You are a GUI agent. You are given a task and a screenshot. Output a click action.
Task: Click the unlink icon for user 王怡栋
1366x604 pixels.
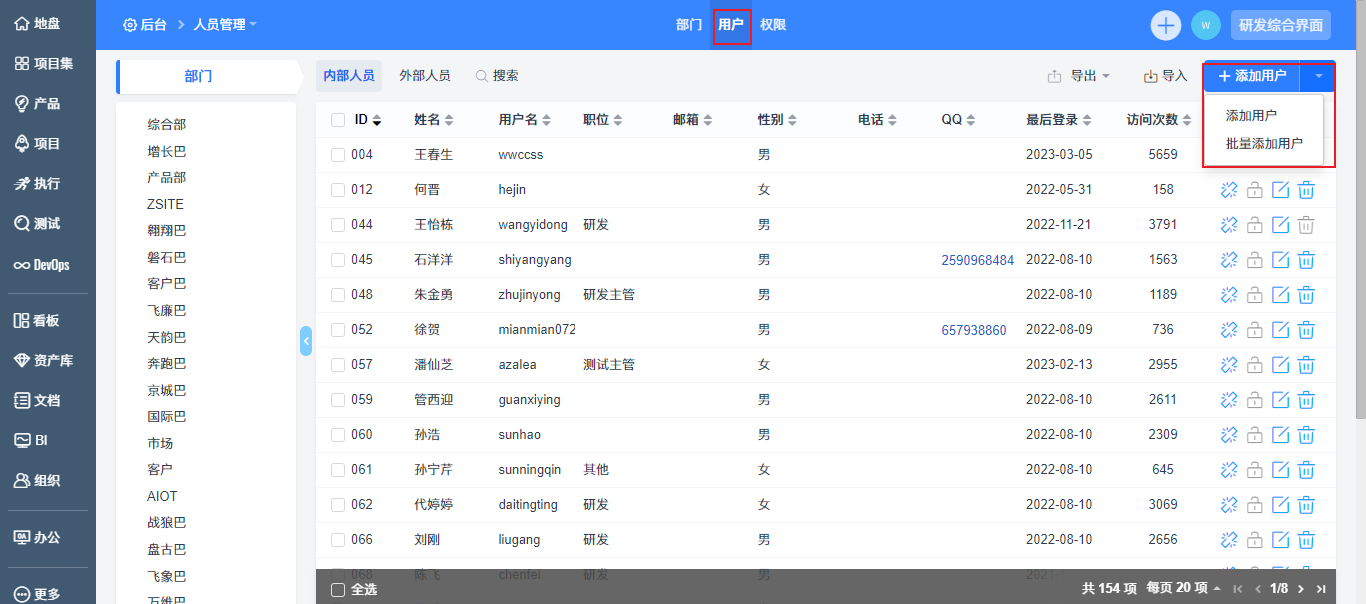(x=1229, y=225)
